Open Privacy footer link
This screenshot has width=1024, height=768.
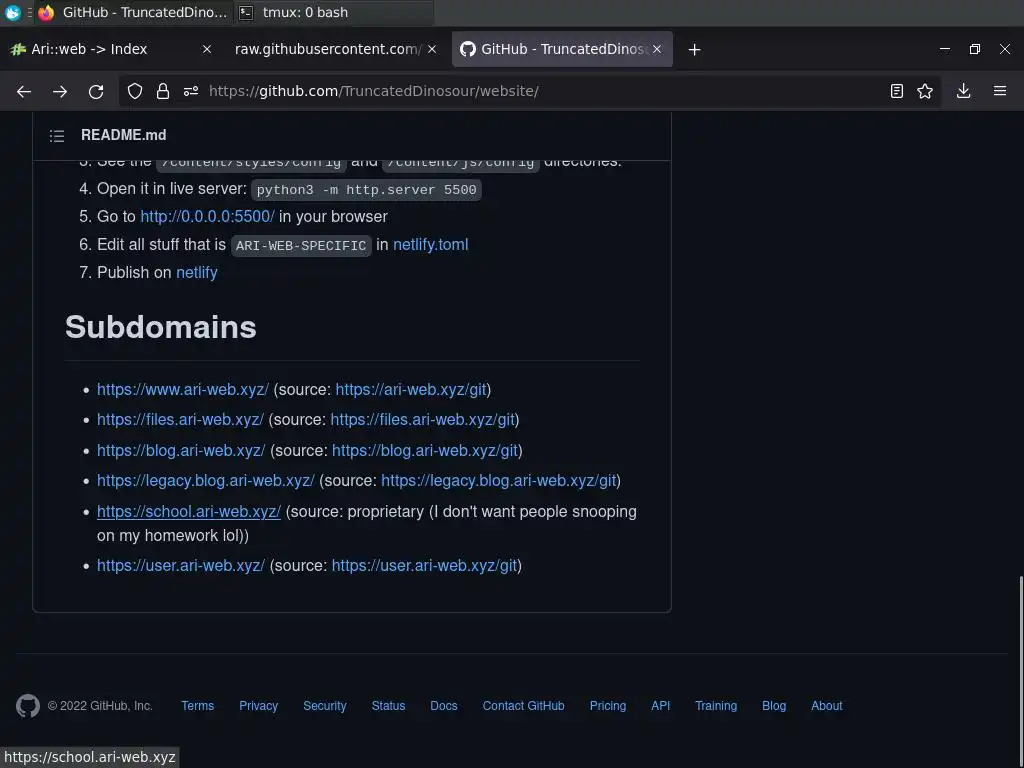pos(258,706)
